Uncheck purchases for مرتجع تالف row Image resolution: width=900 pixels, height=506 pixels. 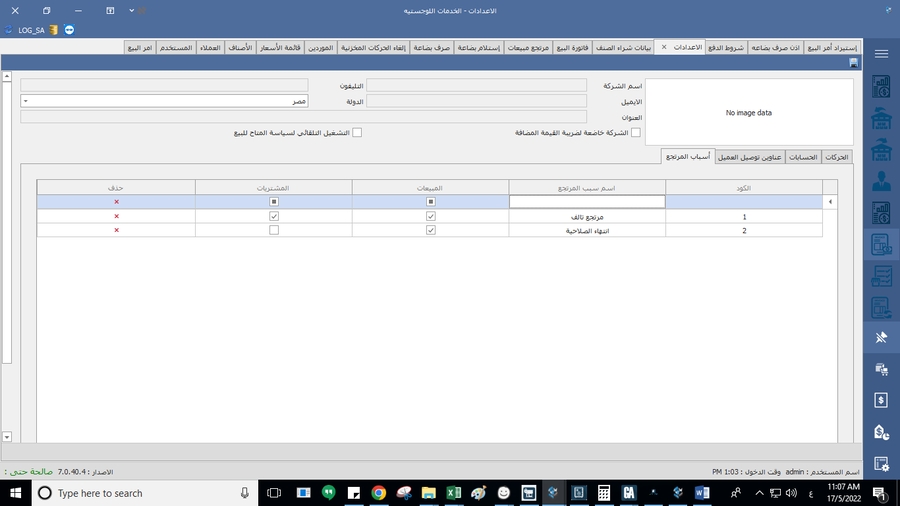point(274,216)
